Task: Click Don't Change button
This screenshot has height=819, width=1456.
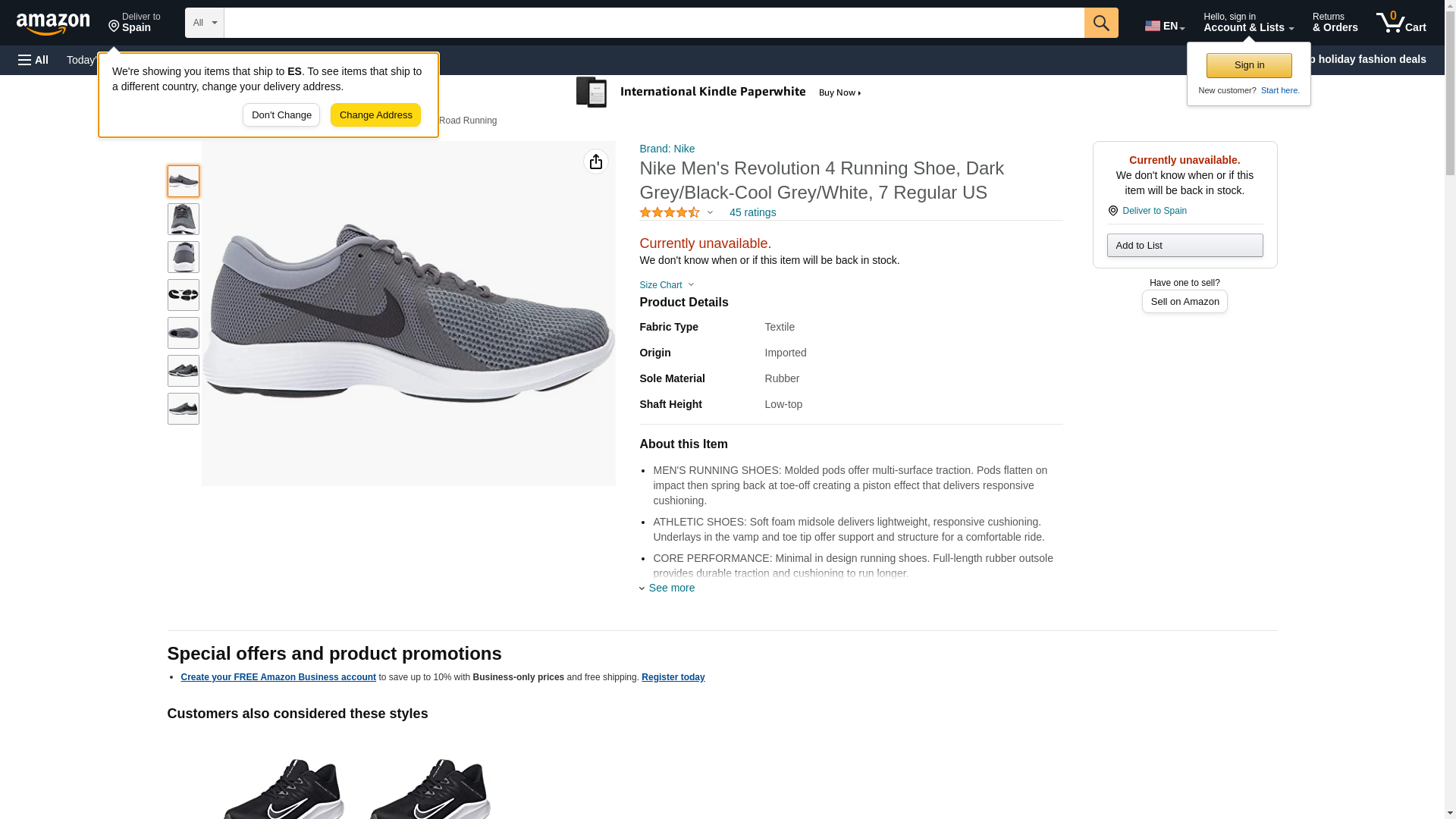Action: click(x=281, y=115)
